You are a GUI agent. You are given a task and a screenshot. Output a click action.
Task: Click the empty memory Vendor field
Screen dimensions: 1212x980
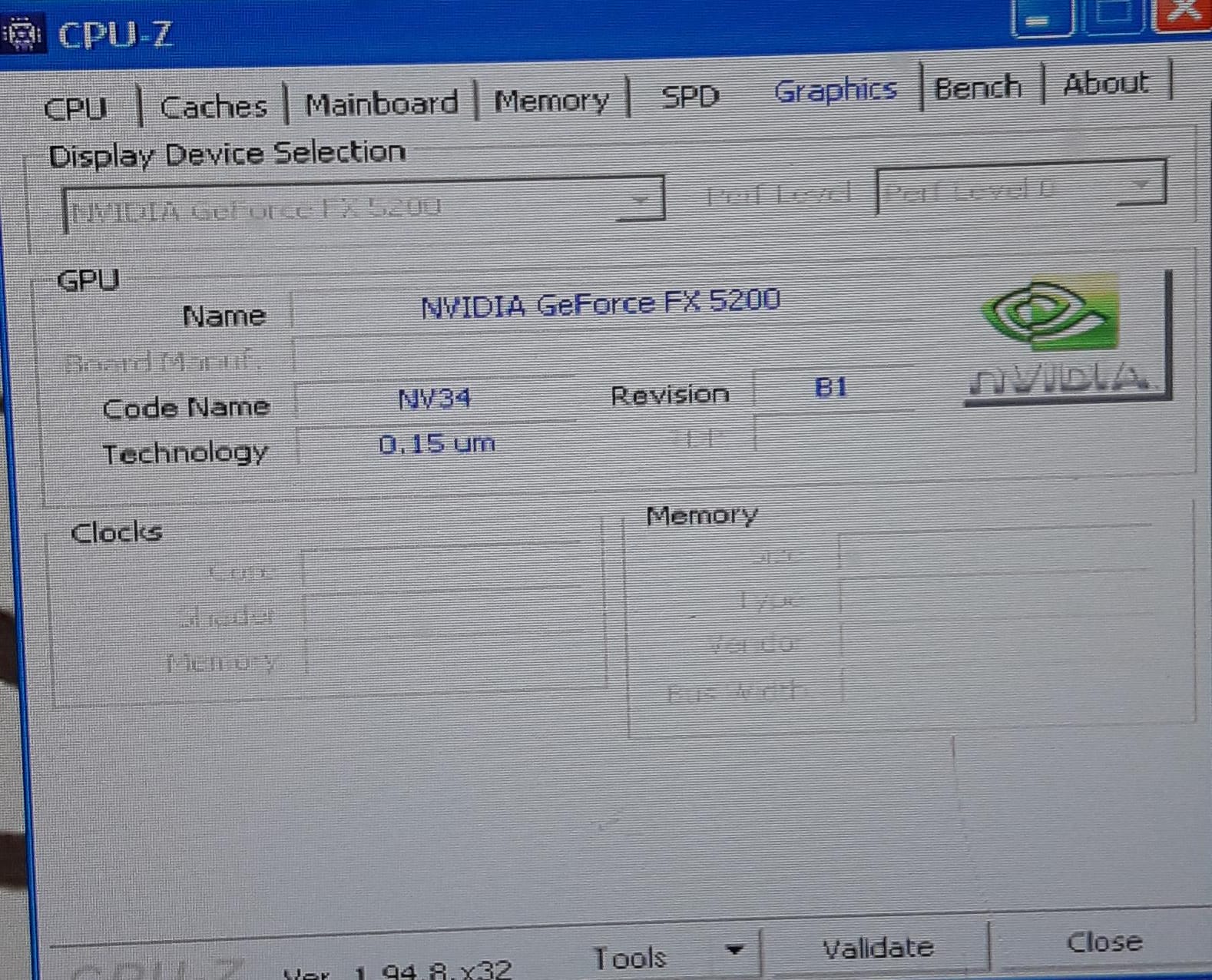click(x=997, y=637)
